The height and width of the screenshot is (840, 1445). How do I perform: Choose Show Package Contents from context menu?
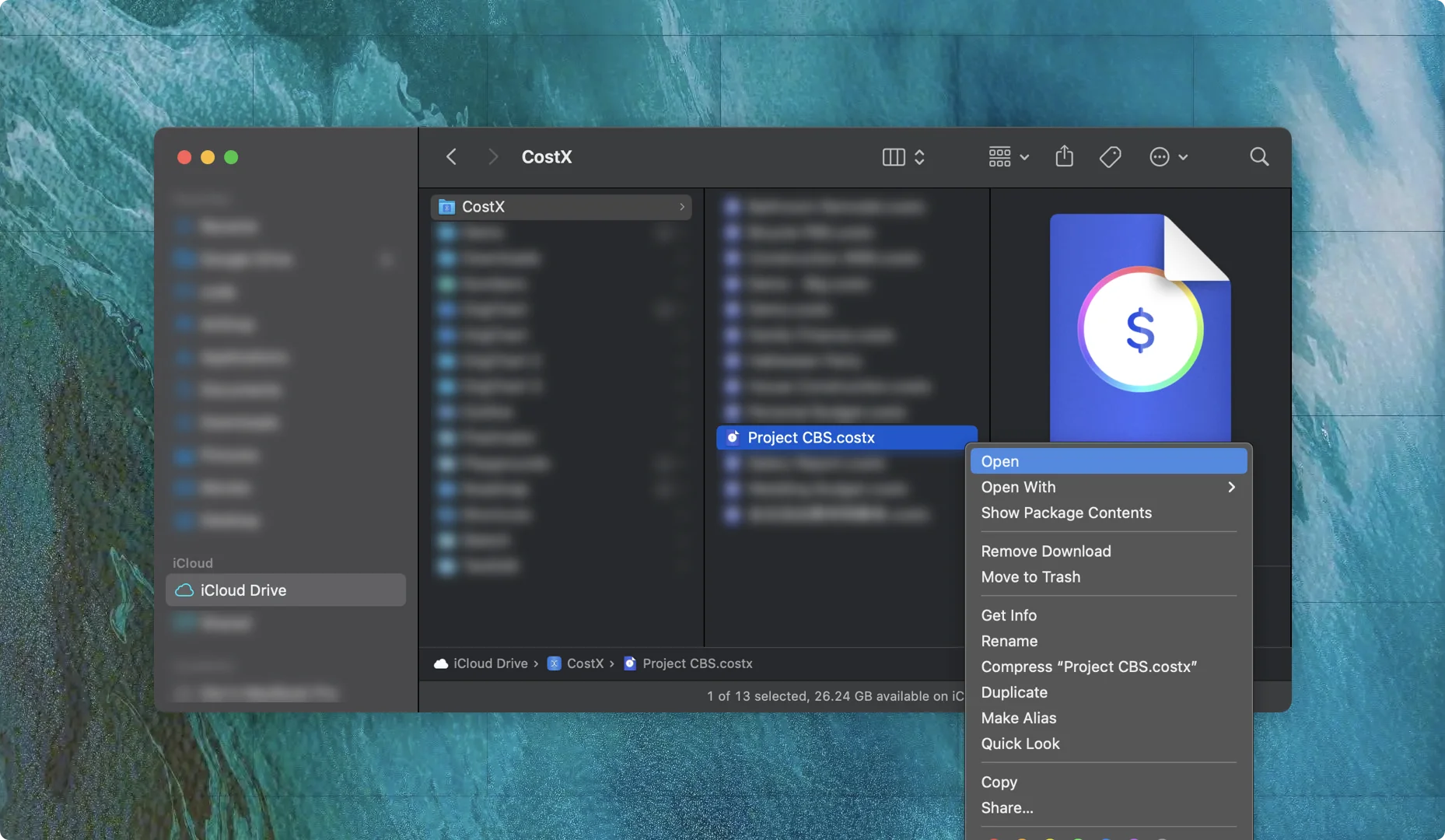tap(1066, 513)
